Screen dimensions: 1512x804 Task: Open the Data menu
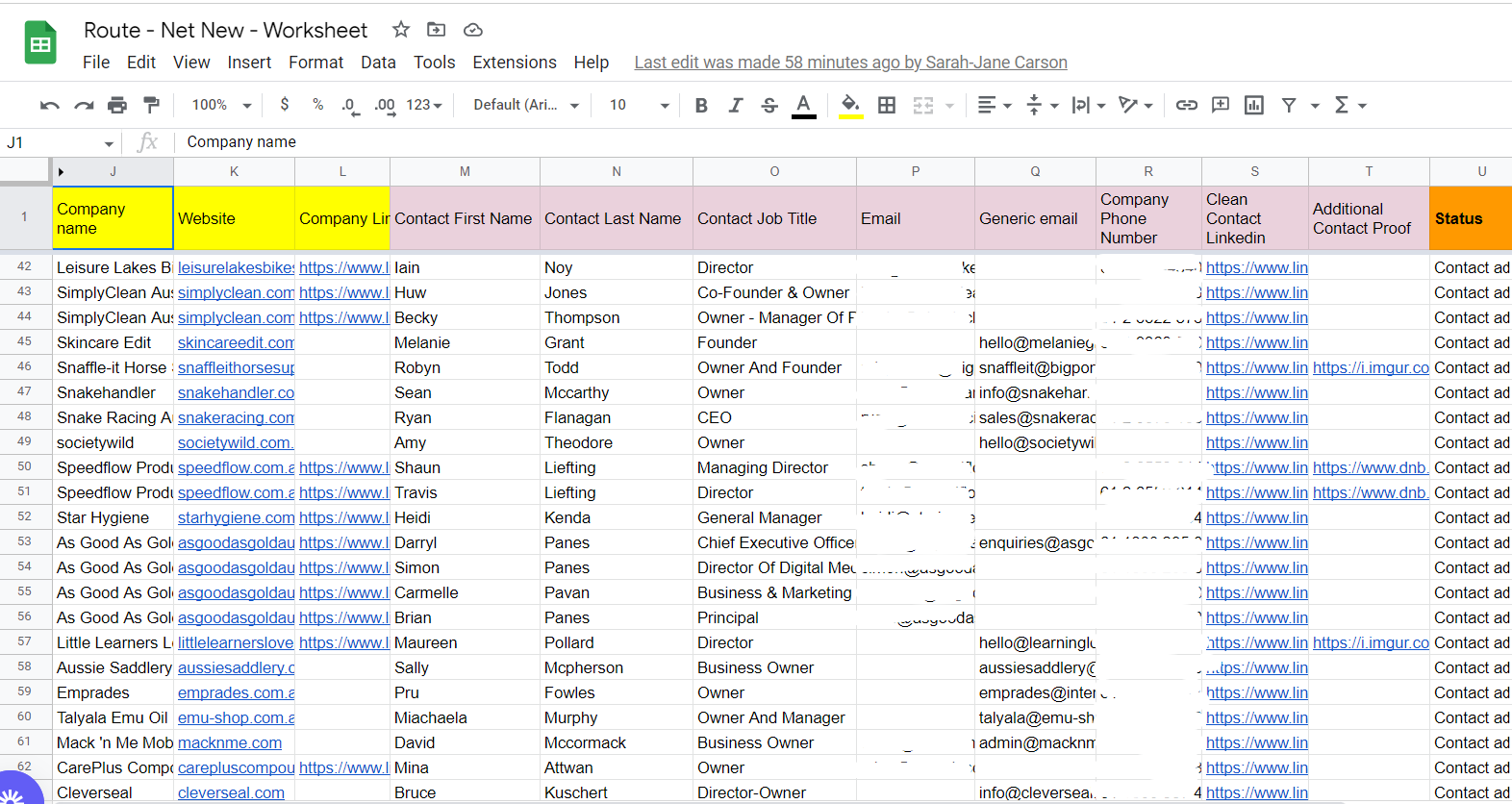coord(378,63)
